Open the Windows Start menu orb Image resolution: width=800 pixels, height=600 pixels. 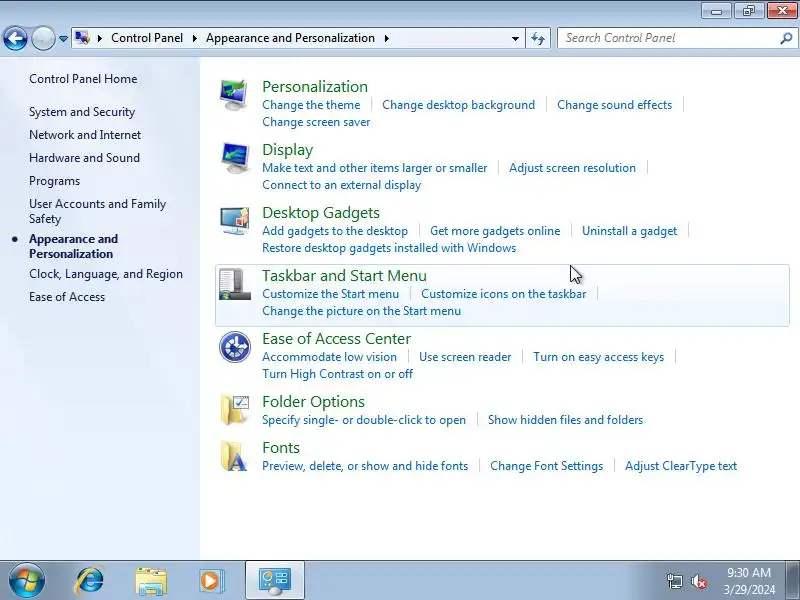[27, 581]
